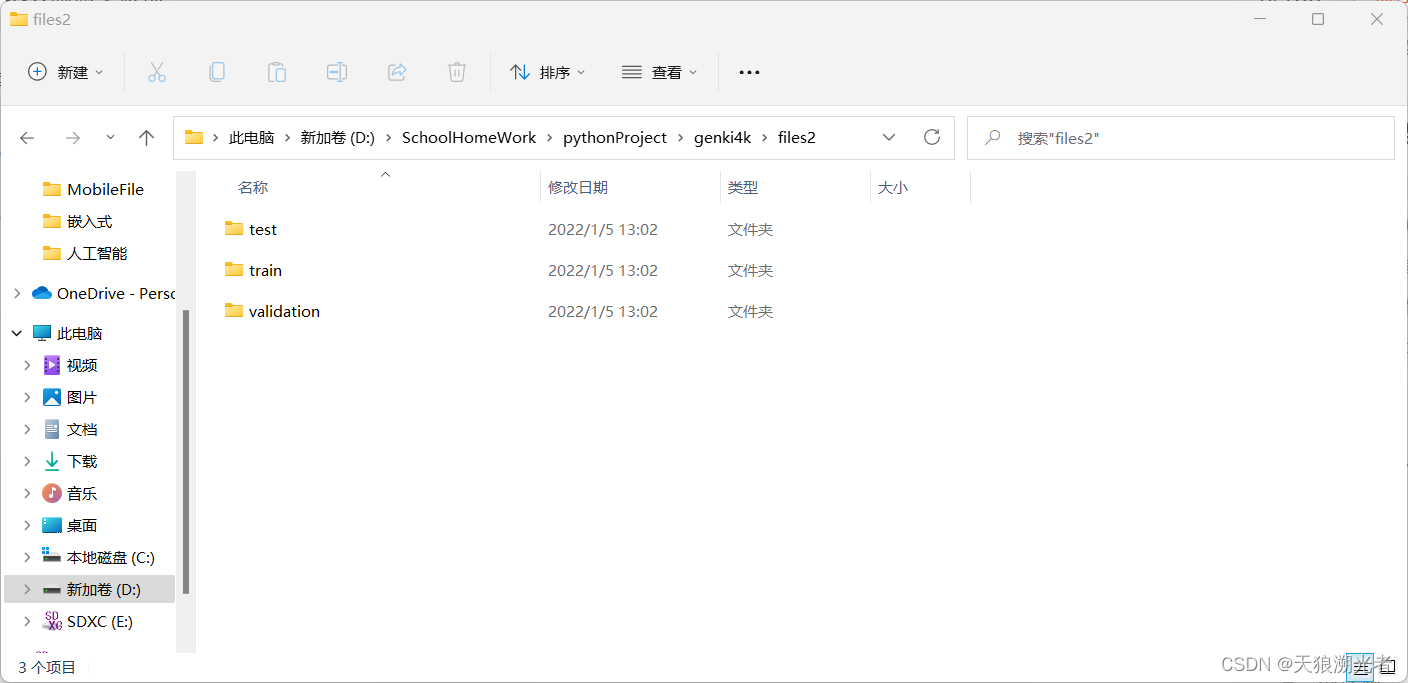The image size is (1408, 683).
Task: Click the Rename icon in toolbar
Action: (x=337, y=72)
